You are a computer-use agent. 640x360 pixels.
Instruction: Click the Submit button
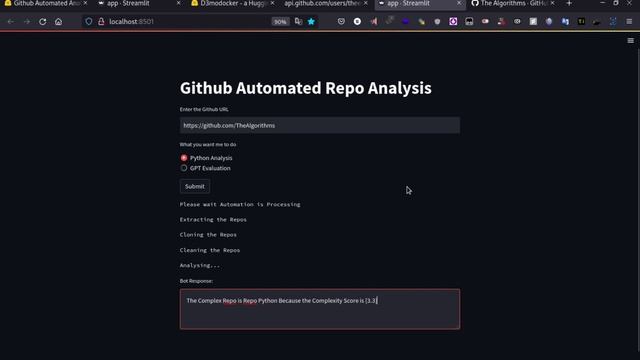tap(195, 187)
